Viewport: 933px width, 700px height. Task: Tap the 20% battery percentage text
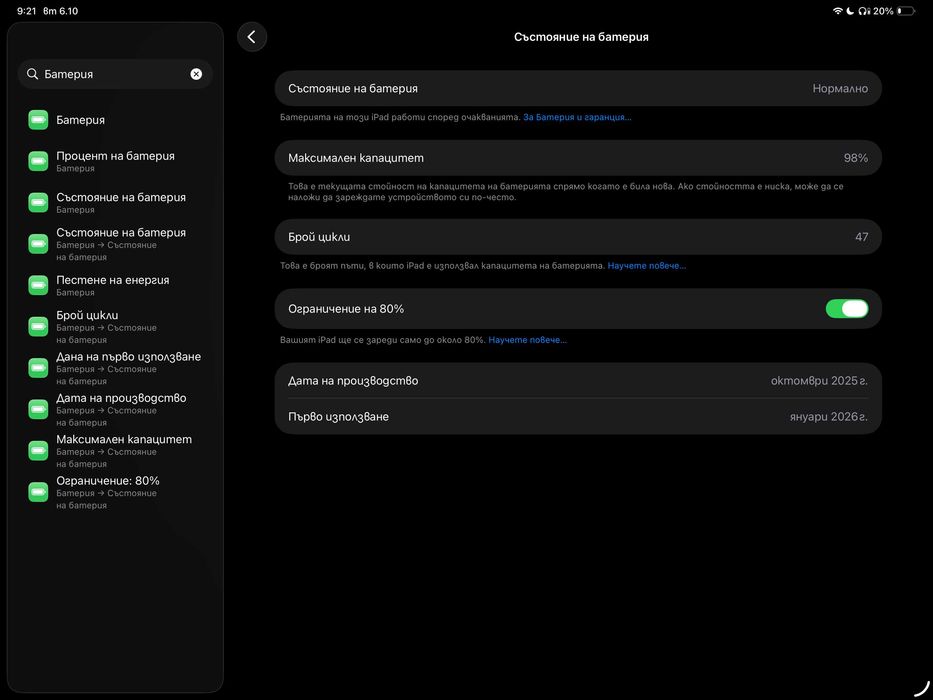click(x=883, y=11)
